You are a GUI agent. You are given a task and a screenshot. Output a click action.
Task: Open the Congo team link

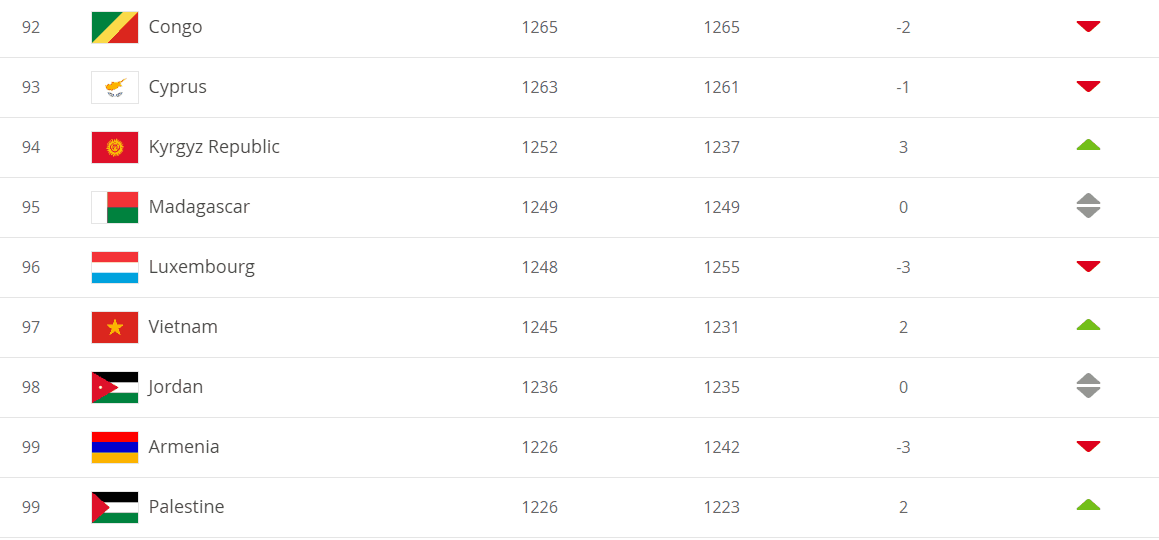(x=175, y=27)
